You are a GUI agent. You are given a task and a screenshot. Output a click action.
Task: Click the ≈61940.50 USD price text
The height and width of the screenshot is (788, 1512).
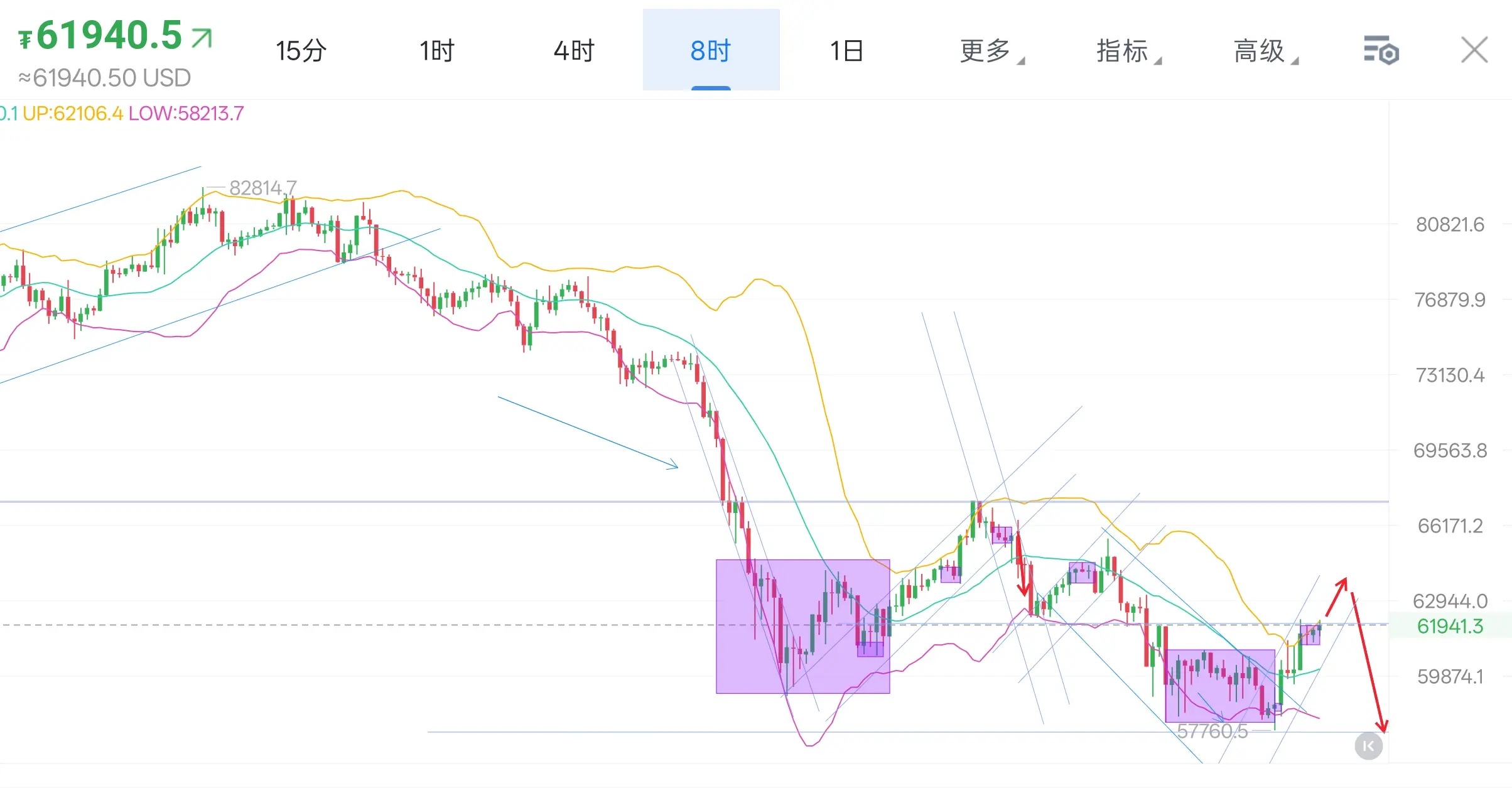(x=104, y=78)
